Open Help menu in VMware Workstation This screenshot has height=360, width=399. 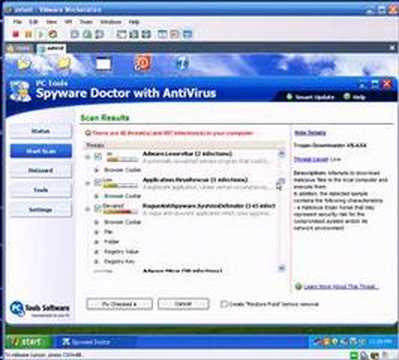(x=134, y=22)
